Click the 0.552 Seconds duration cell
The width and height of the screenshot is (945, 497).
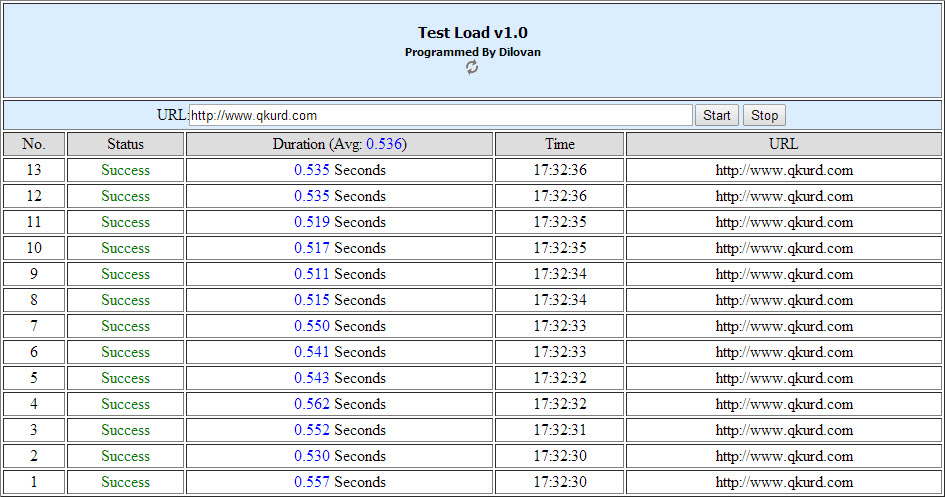[339, 430]
